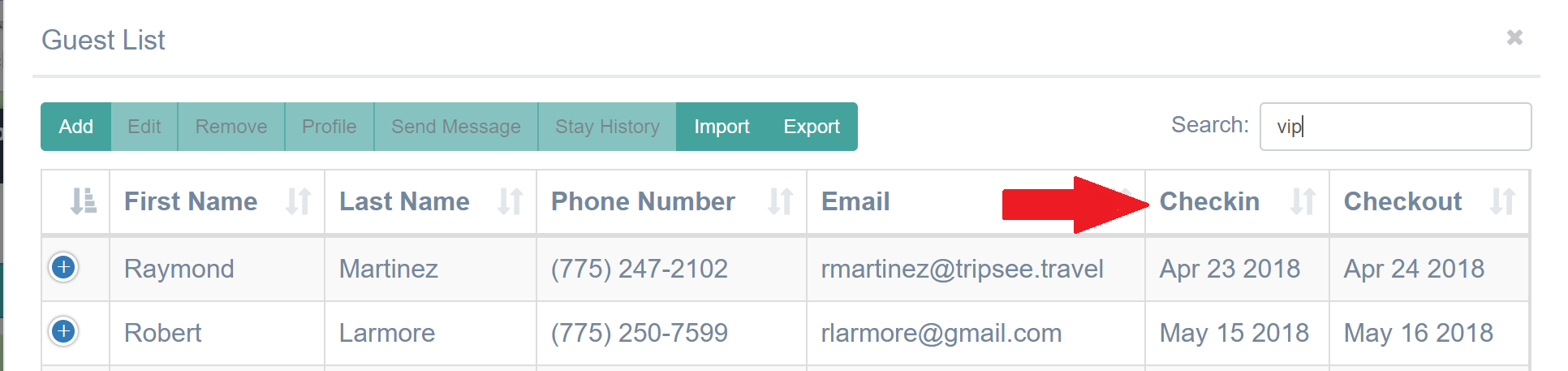Click the Remove button
This screenshot has height=371, width=1568.
click(x=231, y=127)
